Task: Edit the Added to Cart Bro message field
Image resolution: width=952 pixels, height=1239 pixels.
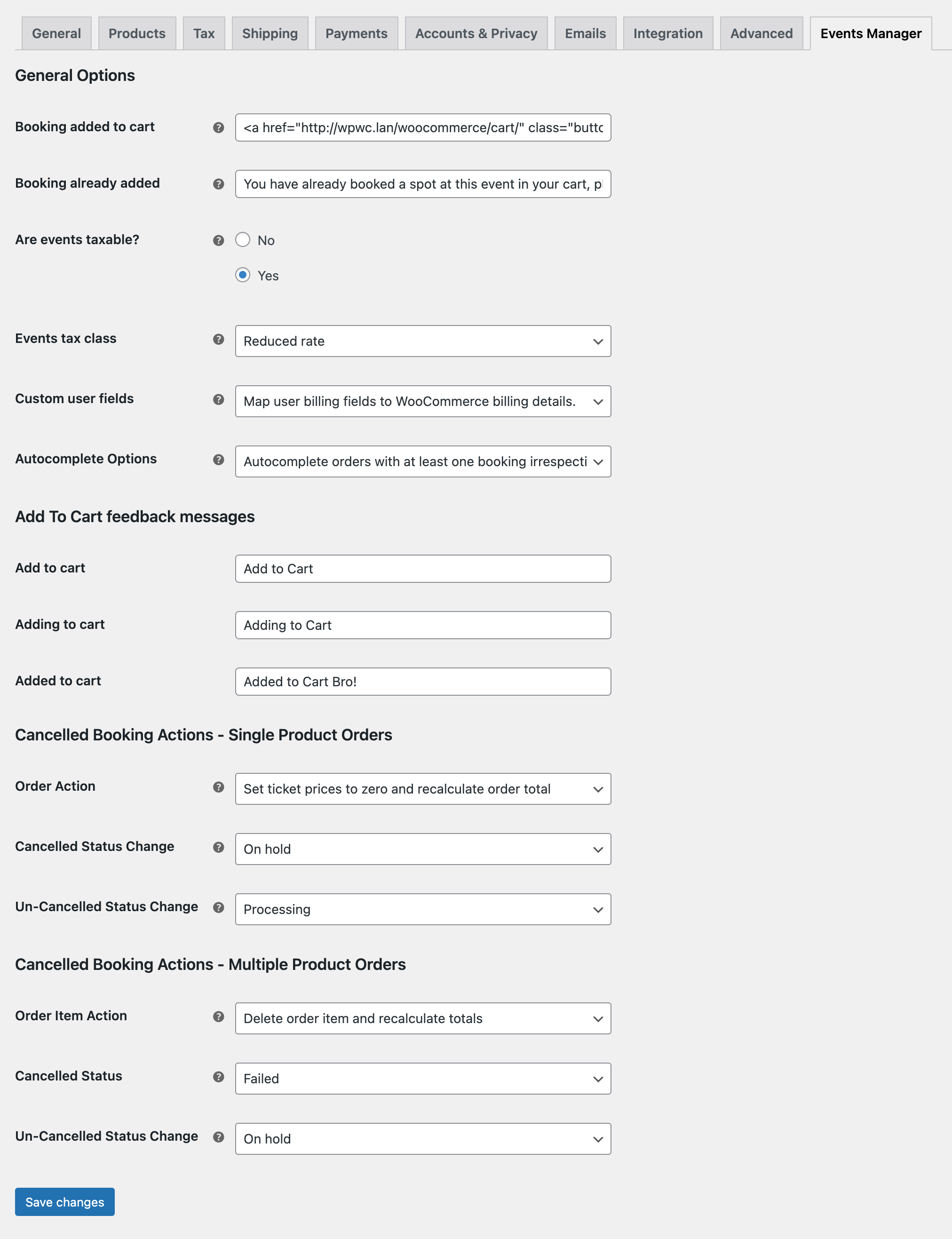Action: tap(423, 681)
